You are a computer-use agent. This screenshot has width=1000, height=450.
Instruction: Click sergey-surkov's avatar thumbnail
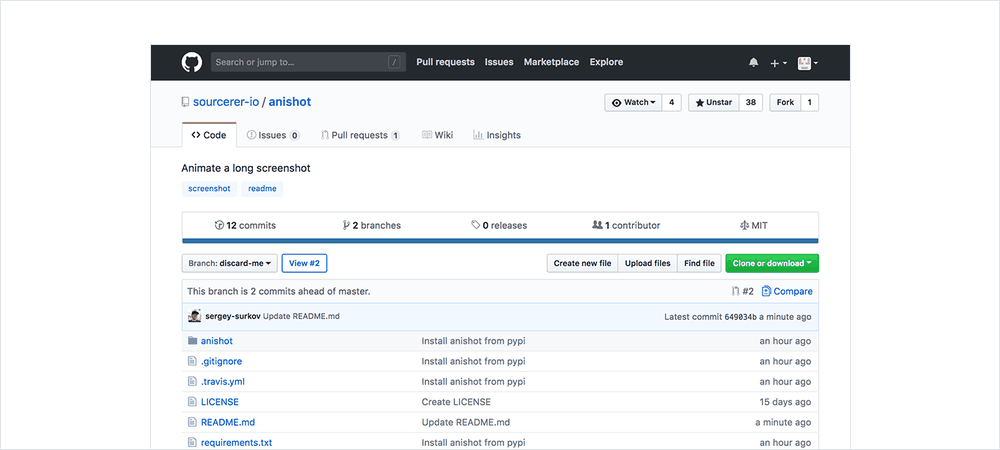click(x=194, y=317)
